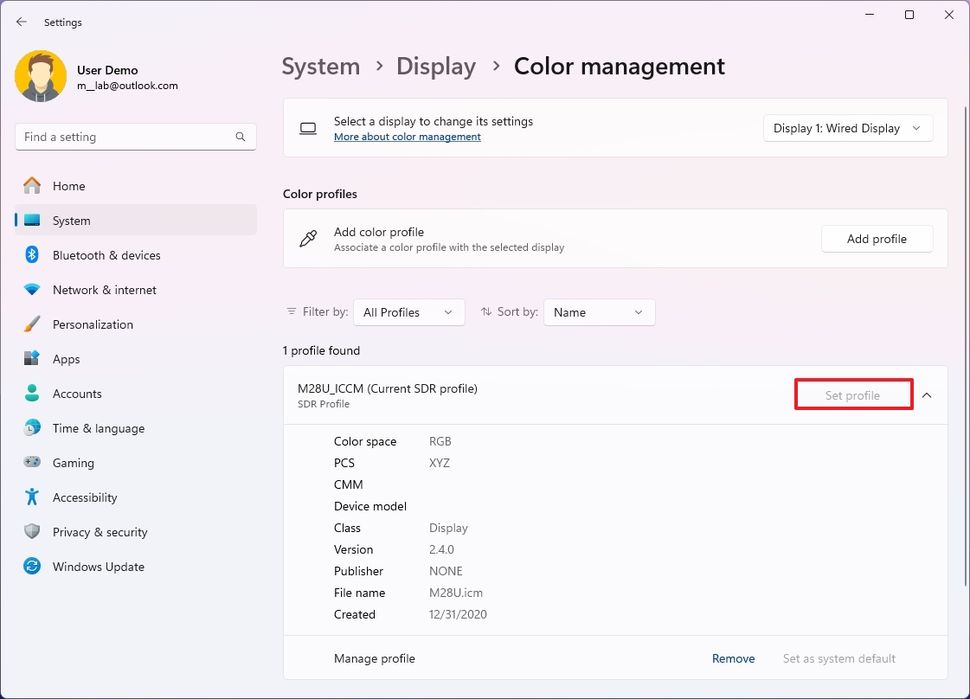Click the back arrow in the title bar
The image size is (970, 699).
coord(21,21)
